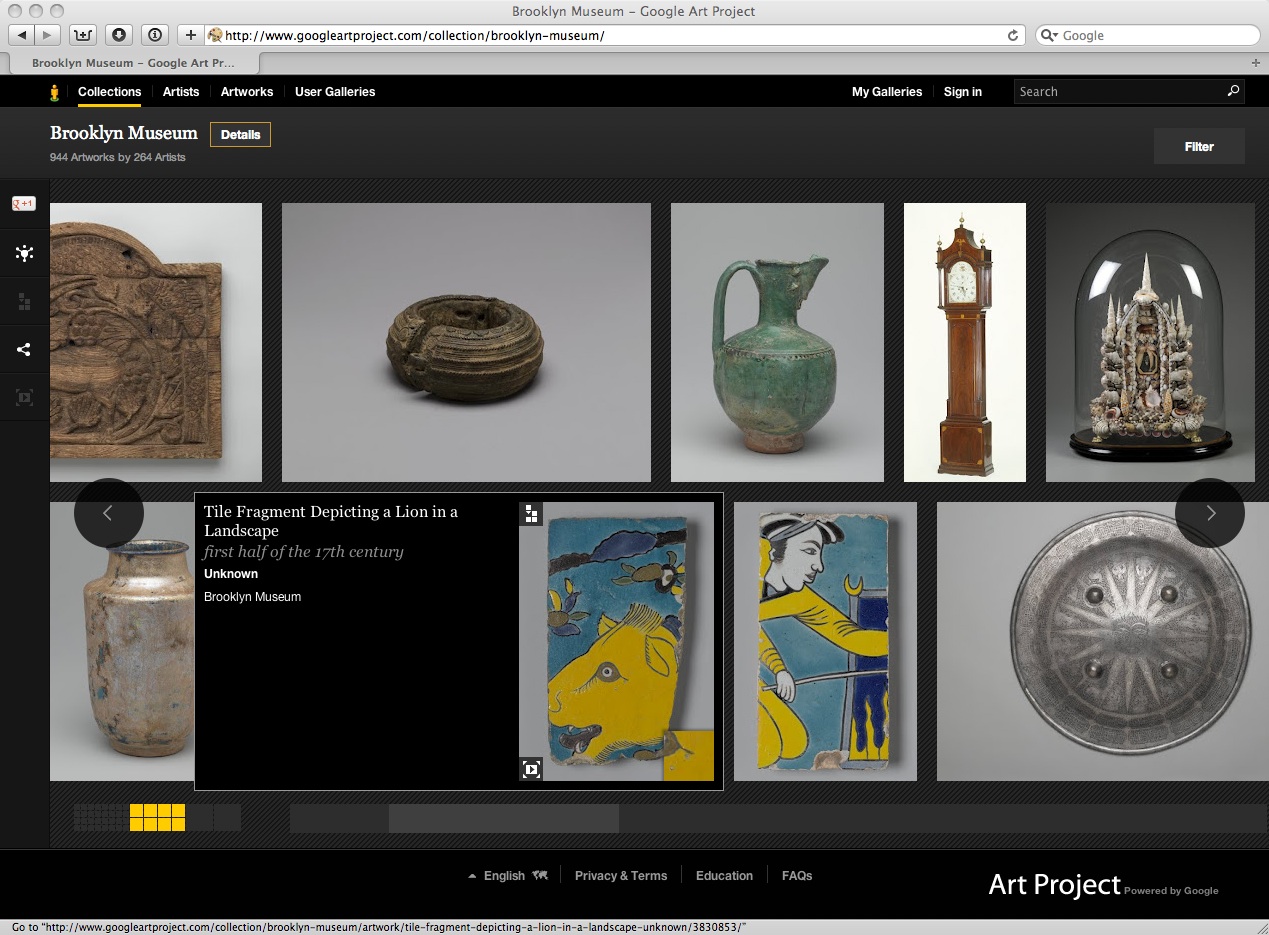1269x935 pixels.
Task: Open the coiled bracelet artwork thumbnail
Action: pos(466,342)
